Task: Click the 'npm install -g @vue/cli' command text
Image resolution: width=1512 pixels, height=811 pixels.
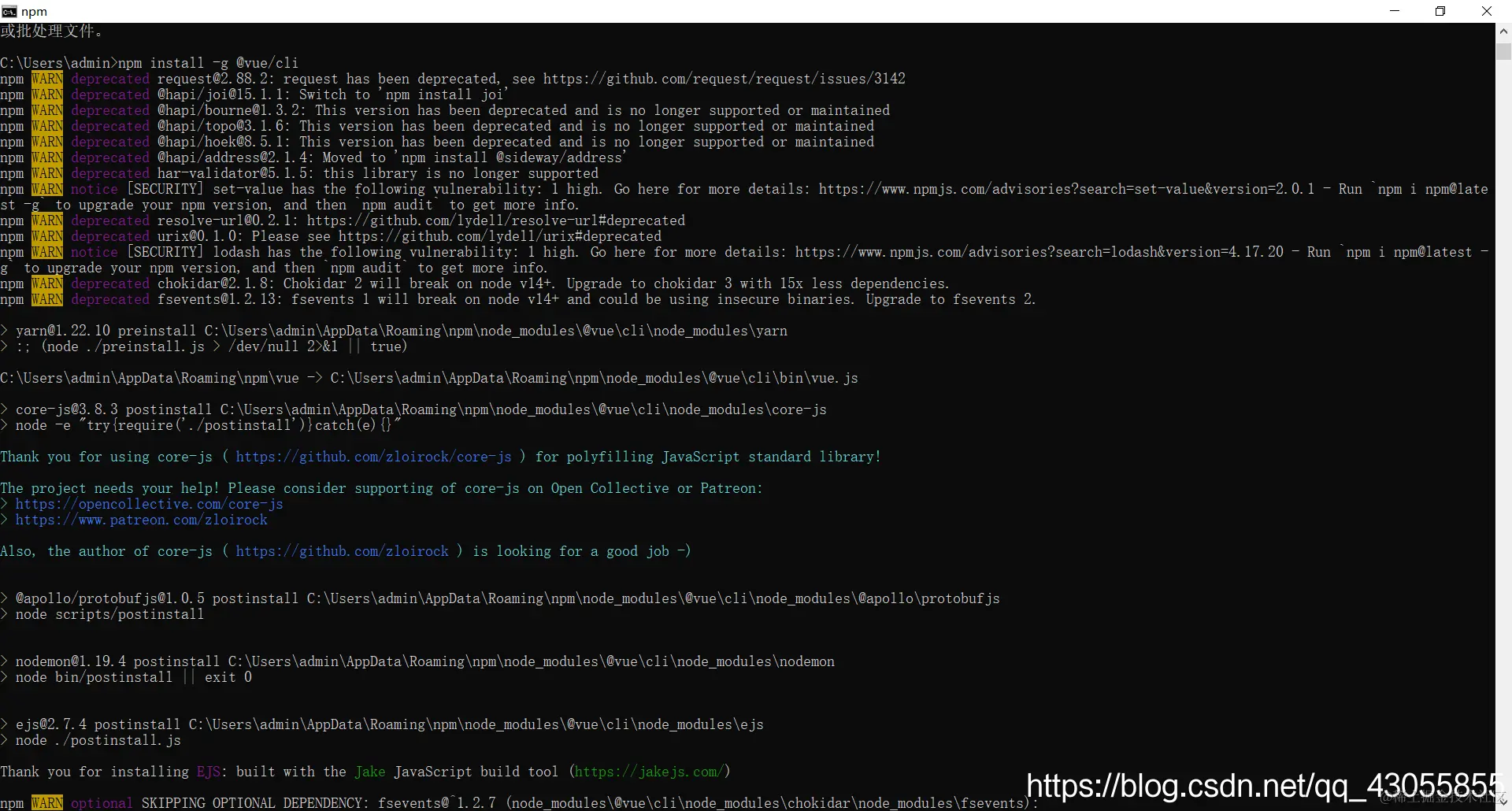Action: point(208,63)
